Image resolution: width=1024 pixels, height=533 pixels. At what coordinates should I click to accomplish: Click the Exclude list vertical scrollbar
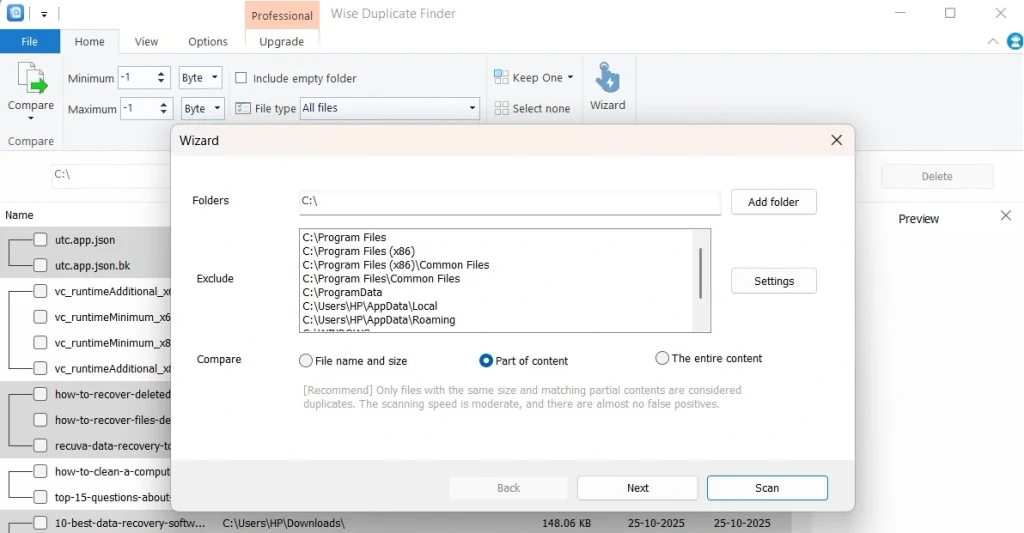coord(701,273)
